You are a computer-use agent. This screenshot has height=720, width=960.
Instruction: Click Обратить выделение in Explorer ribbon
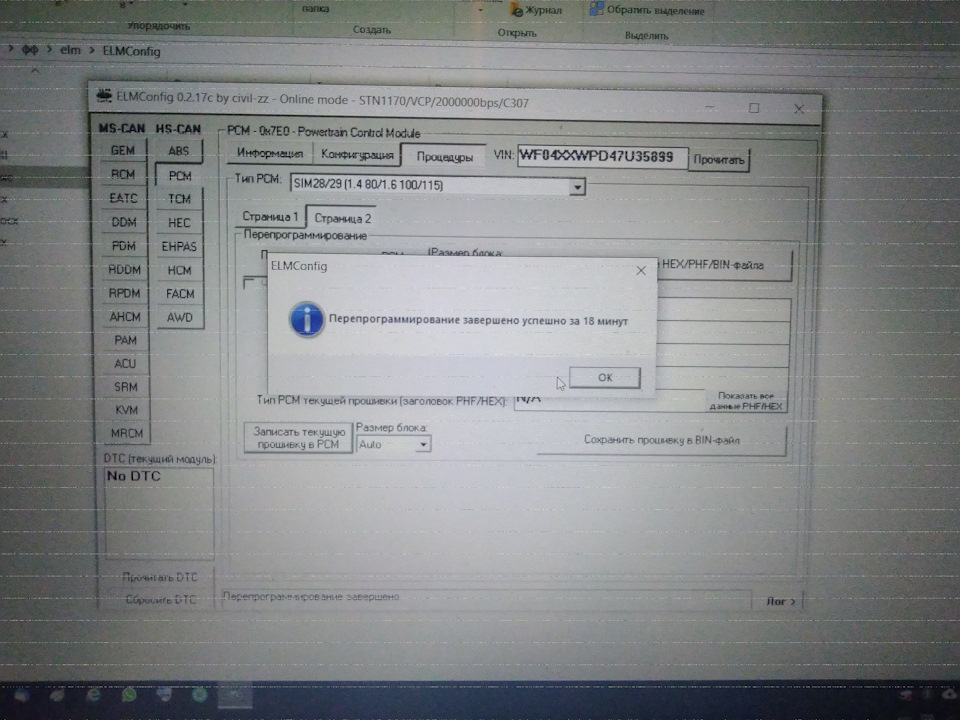pyautogui.click(x=647, y=10)
